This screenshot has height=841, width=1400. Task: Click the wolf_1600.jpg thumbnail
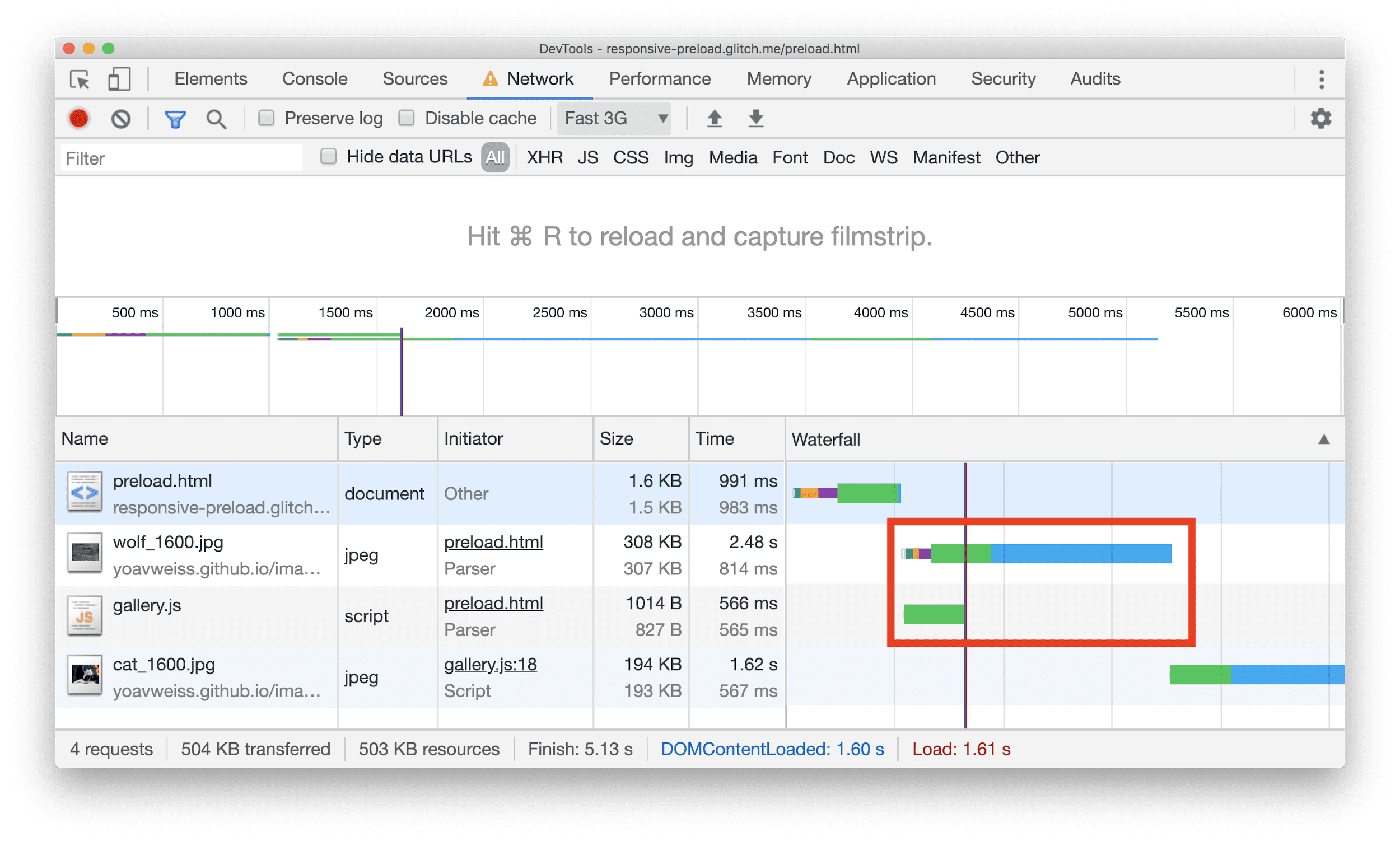click(x=83, y=556)
